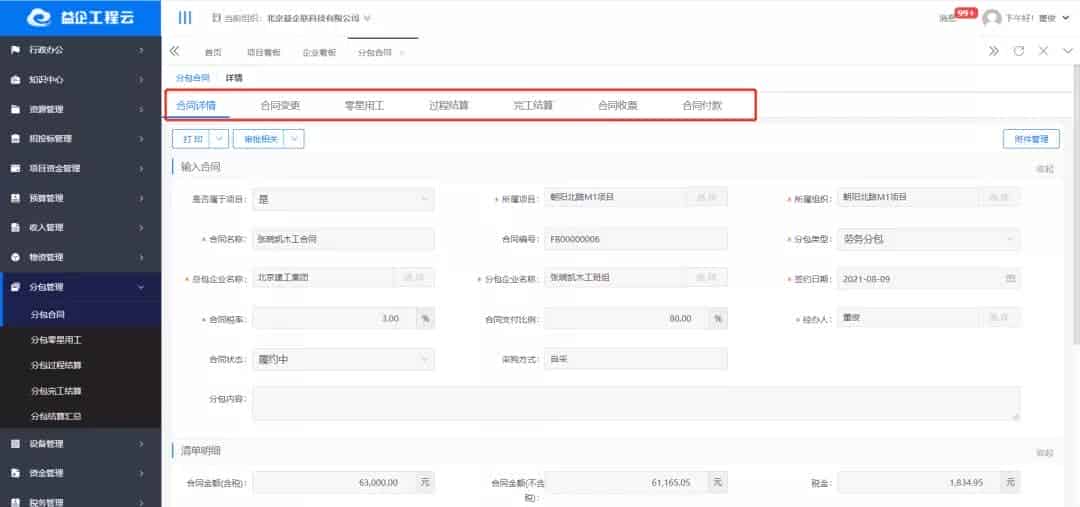
Task: Expand the 设备管理 menu chevron
Action: click(141, 444)
